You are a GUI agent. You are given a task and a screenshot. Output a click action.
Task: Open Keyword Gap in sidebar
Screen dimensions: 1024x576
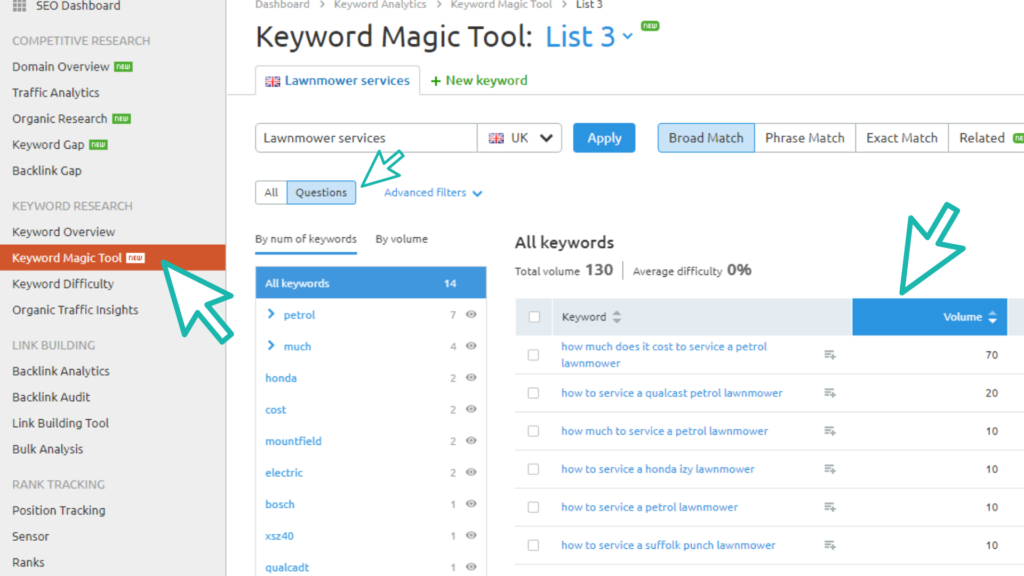(x=48, y=145)
